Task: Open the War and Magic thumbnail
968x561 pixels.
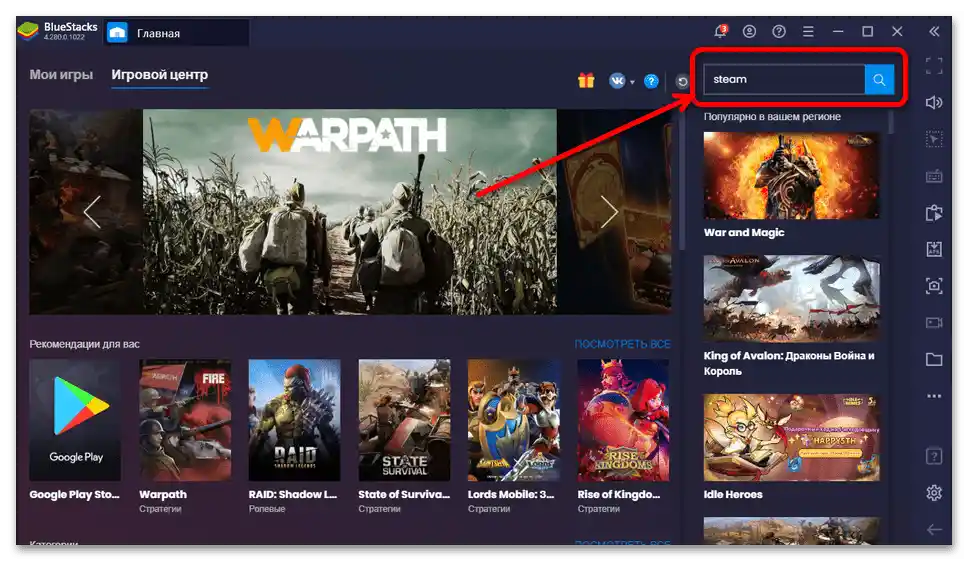Action: click(791, 175)
